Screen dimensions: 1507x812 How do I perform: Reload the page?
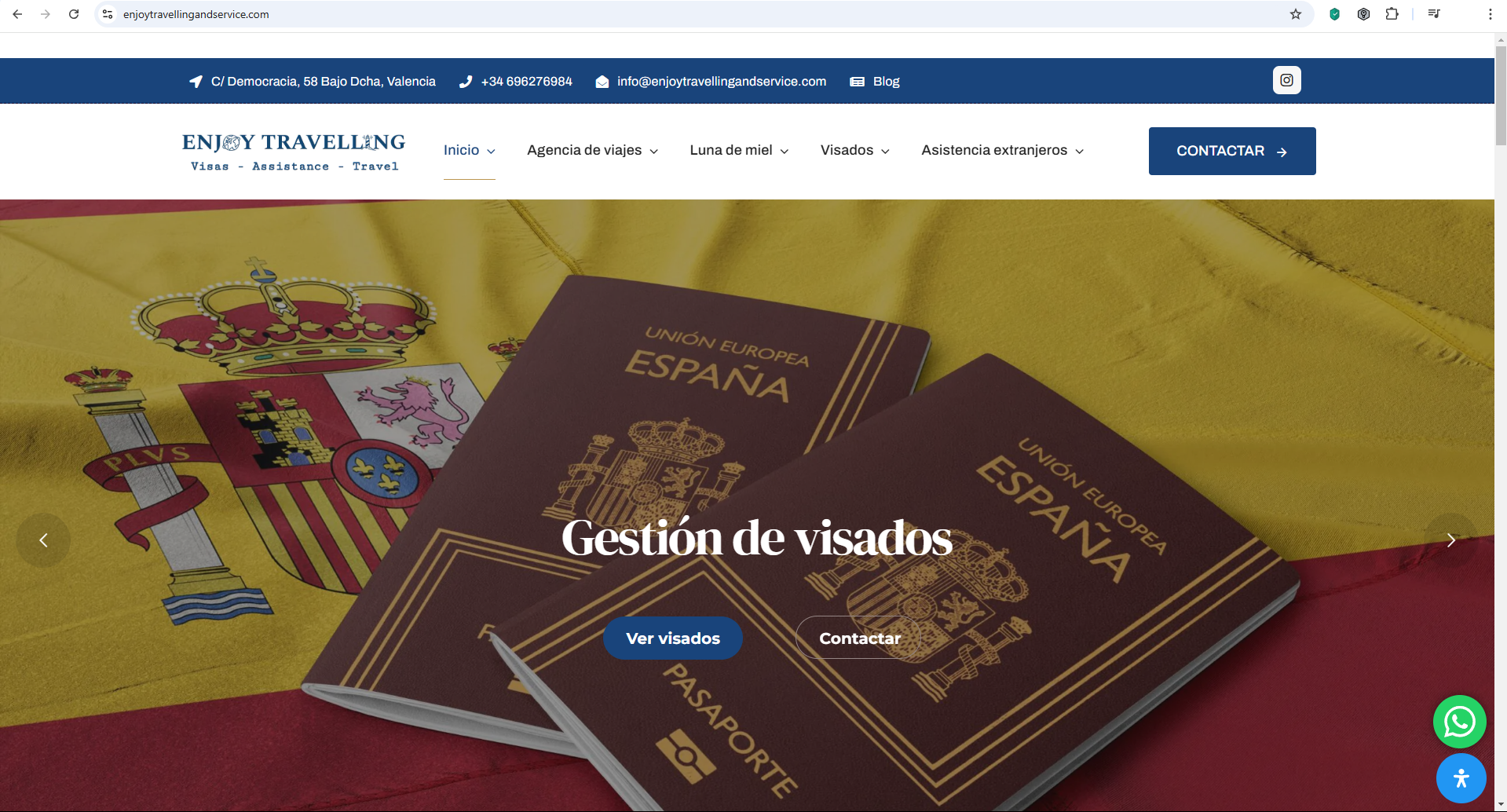74,14
